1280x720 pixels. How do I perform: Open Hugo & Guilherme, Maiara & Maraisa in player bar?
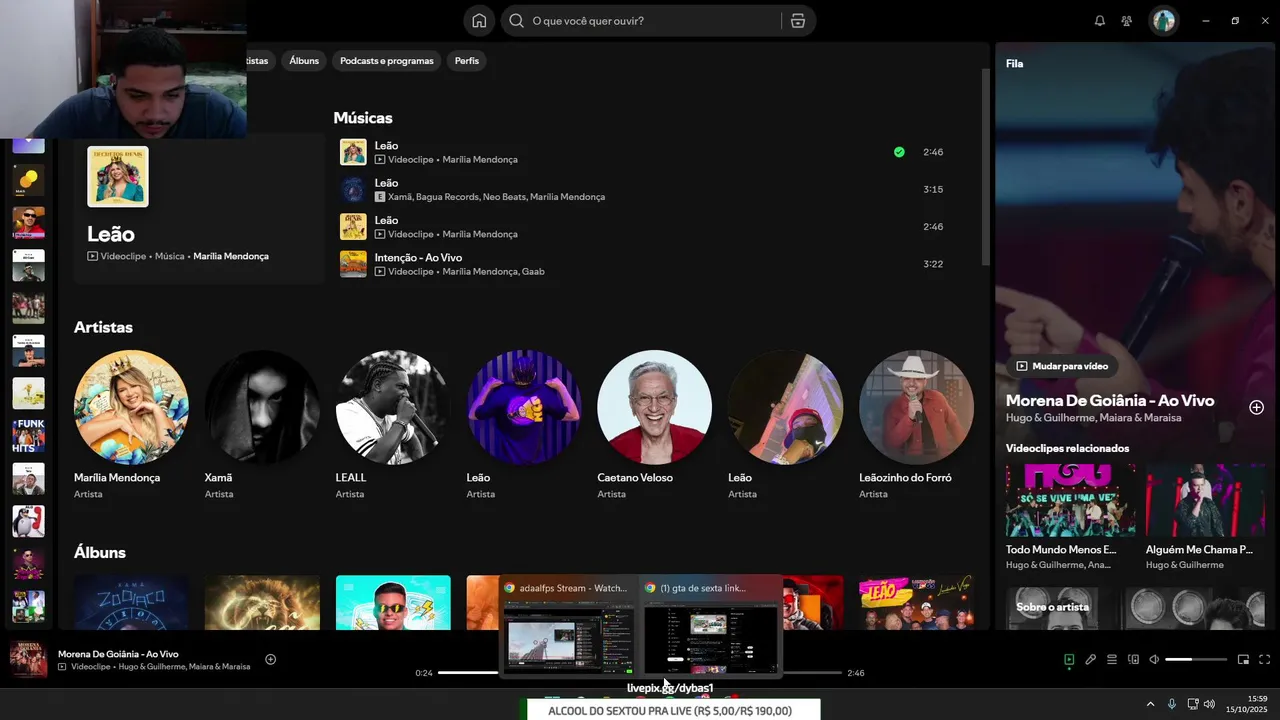point(185,667)
